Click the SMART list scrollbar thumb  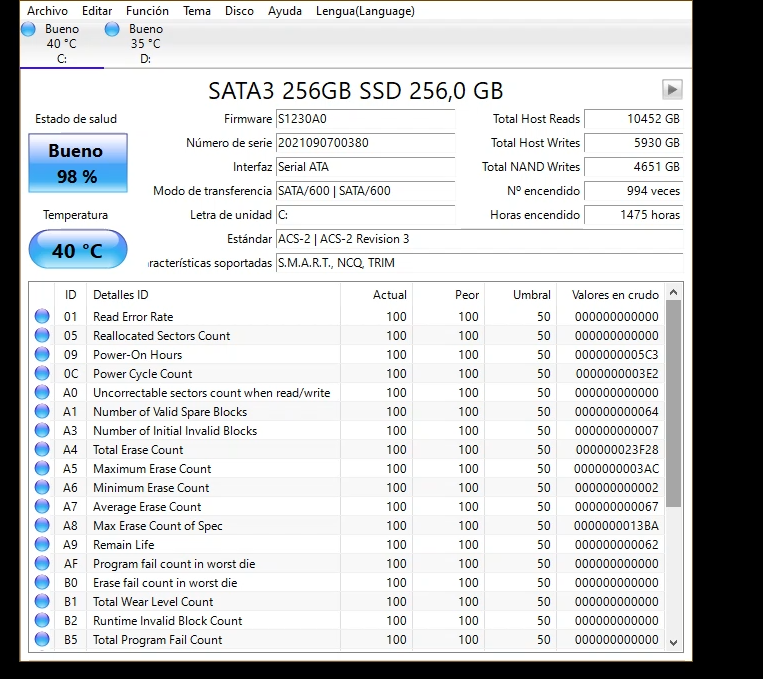point(673,404)
